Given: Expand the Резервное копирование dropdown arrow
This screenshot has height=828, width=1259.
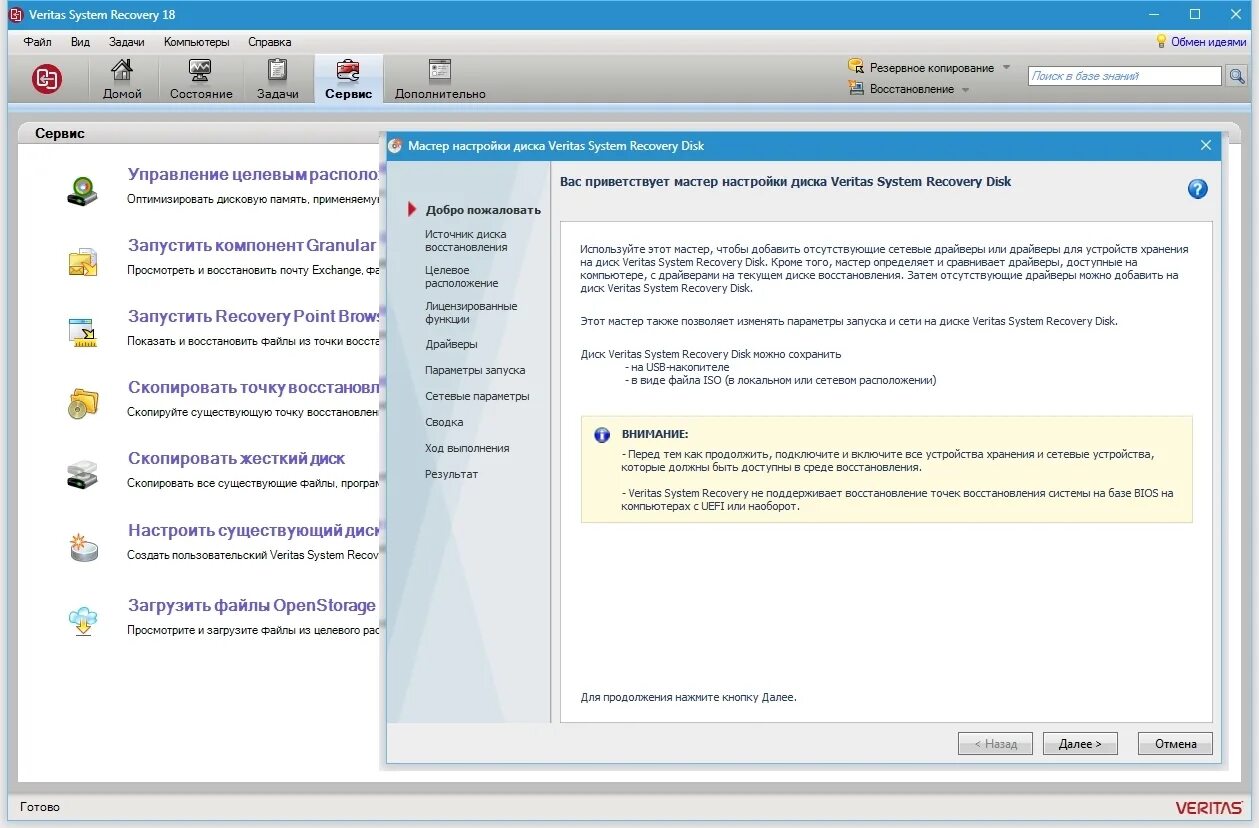Looking at the screenshot, I should (x=1006, y=67).
